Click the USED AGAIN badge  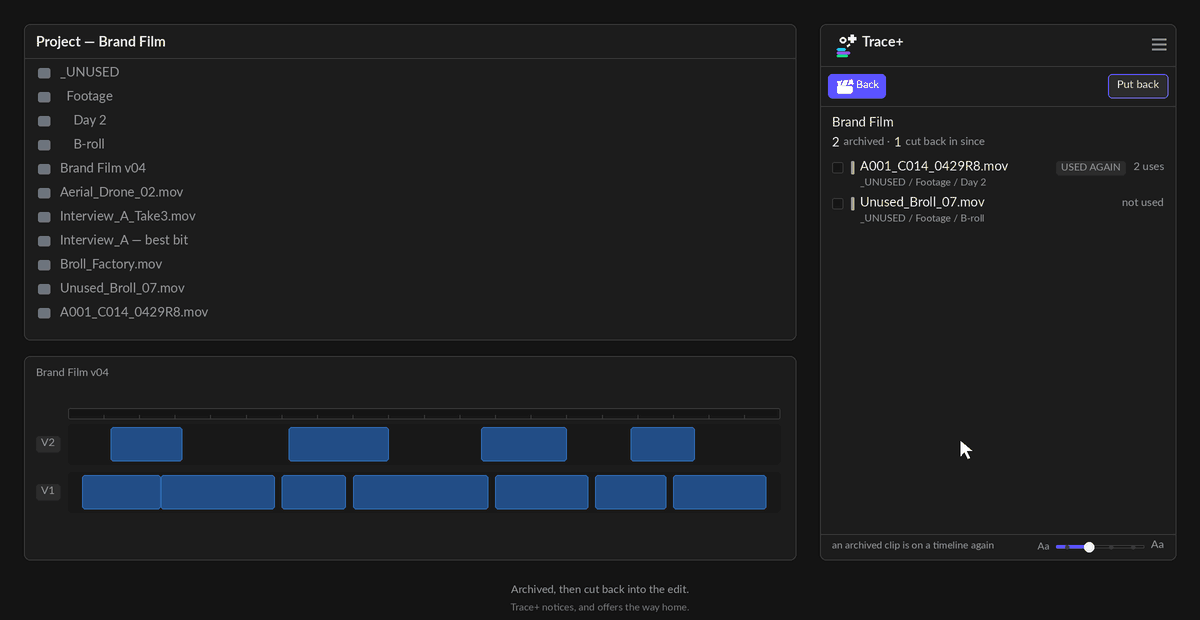[x=1091, y=167]
